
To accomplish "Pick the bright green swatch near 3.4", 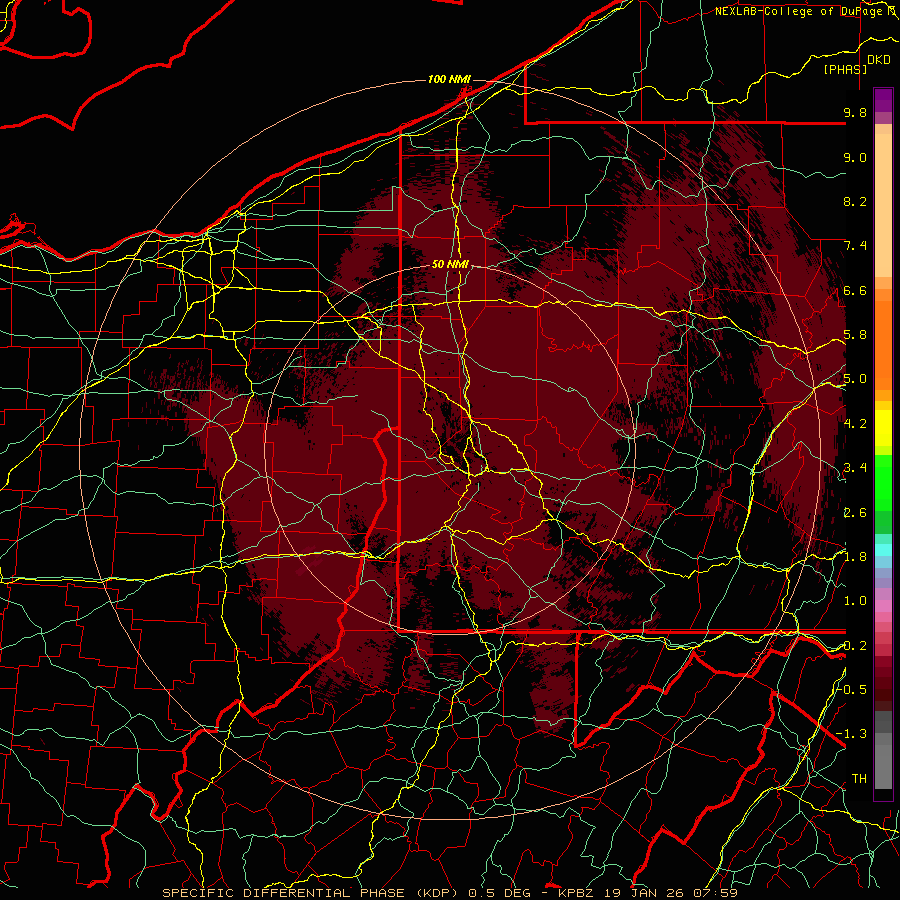I will coord(883,483).
